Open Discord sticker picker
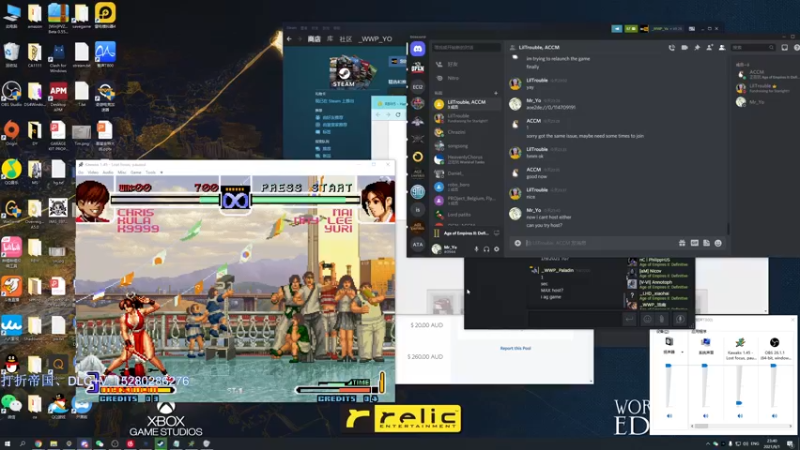Image resolution: width=800 pixels, height=450 pixels. point(706,243)
